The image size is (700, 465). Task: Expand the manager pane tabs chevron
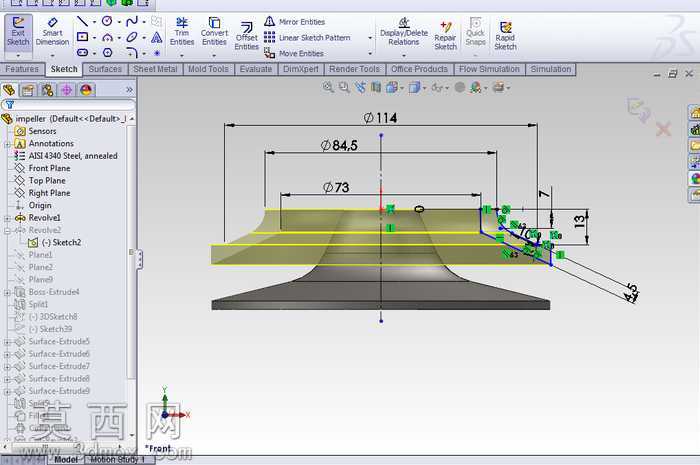129,90
